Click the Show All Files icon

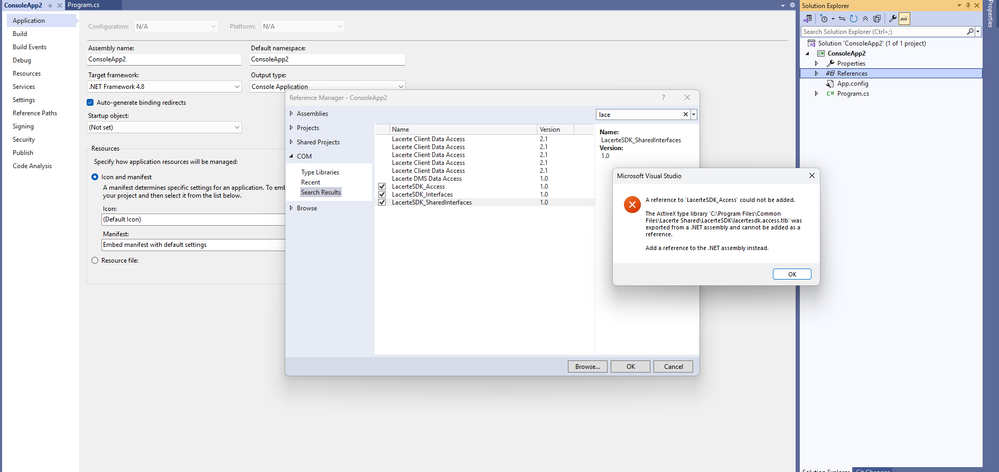(877, 18)
